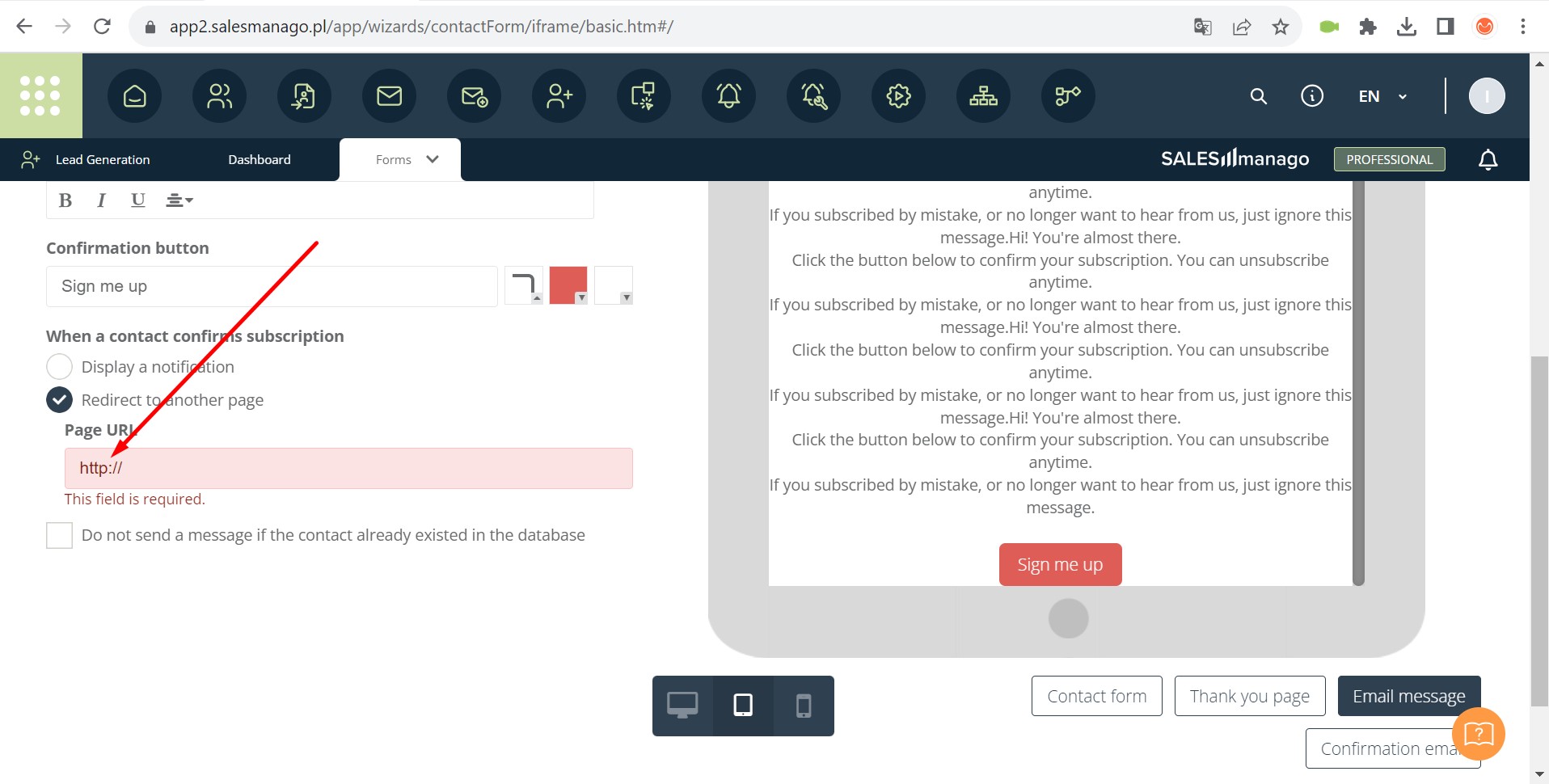
Task: Select Display a notification option
Action: [x=59, y=367]
